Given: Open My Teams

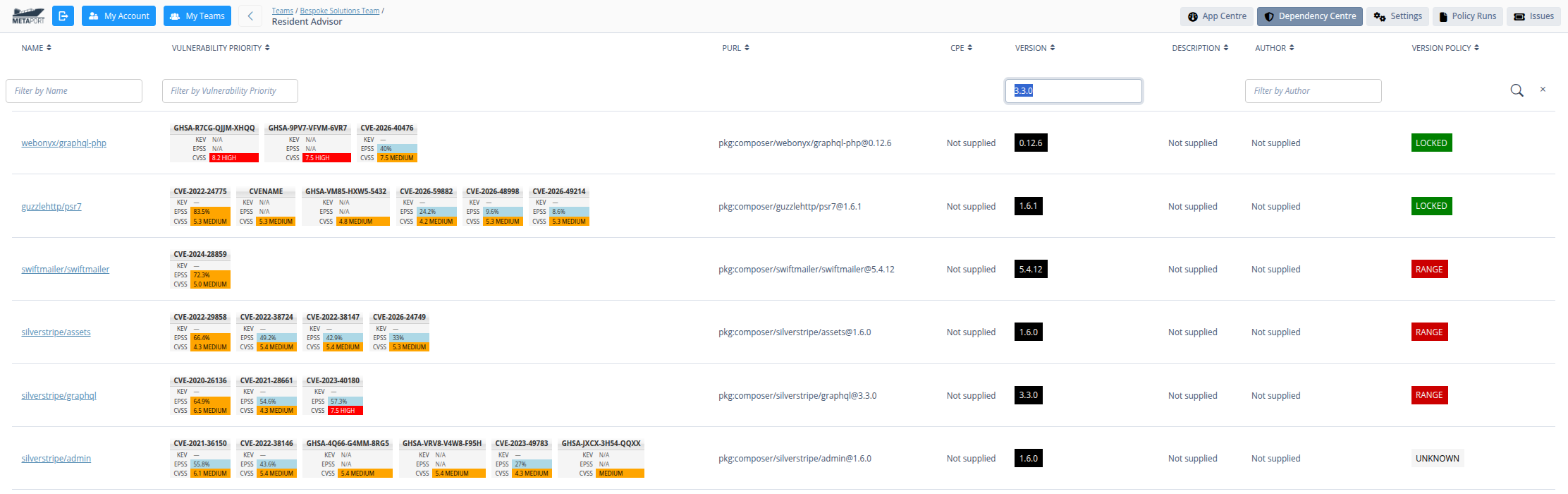Looking at the screenshot, I should tap(197, 16).
